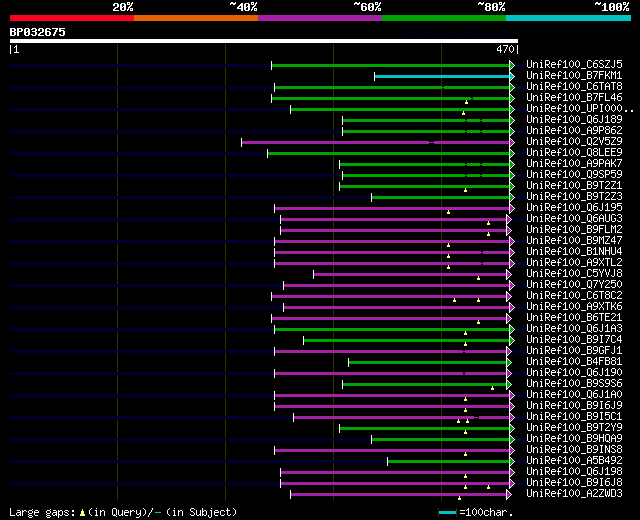The height and width of the screenshot is (520, 640).
Task: Open the truncated UniRef100_UPI000.. entry
Action: [580, 109]
